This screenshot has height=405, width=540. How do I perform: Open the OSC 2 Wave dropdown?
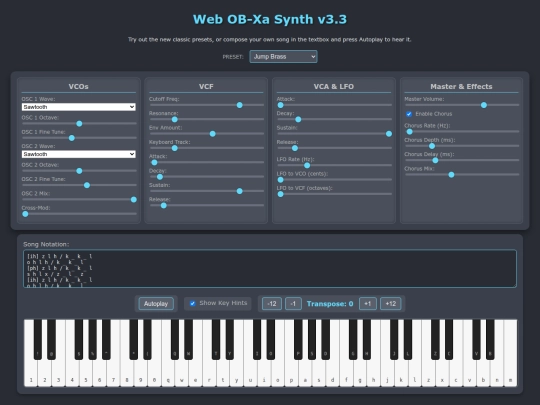(79, 154)
